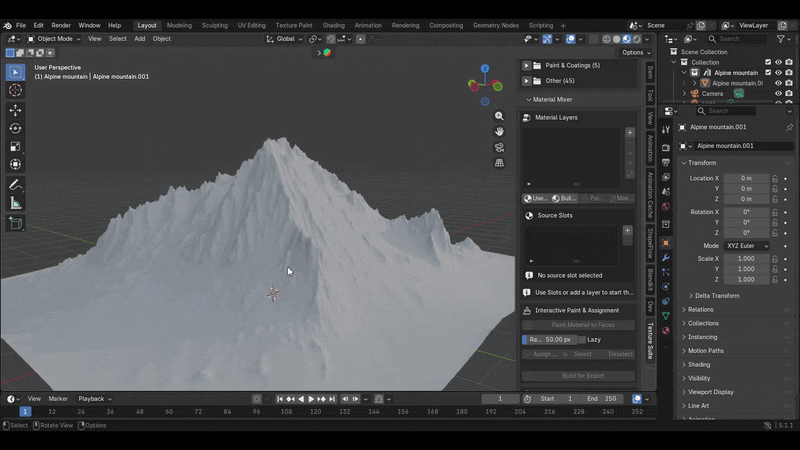Select the Move tool

point(15,110)
